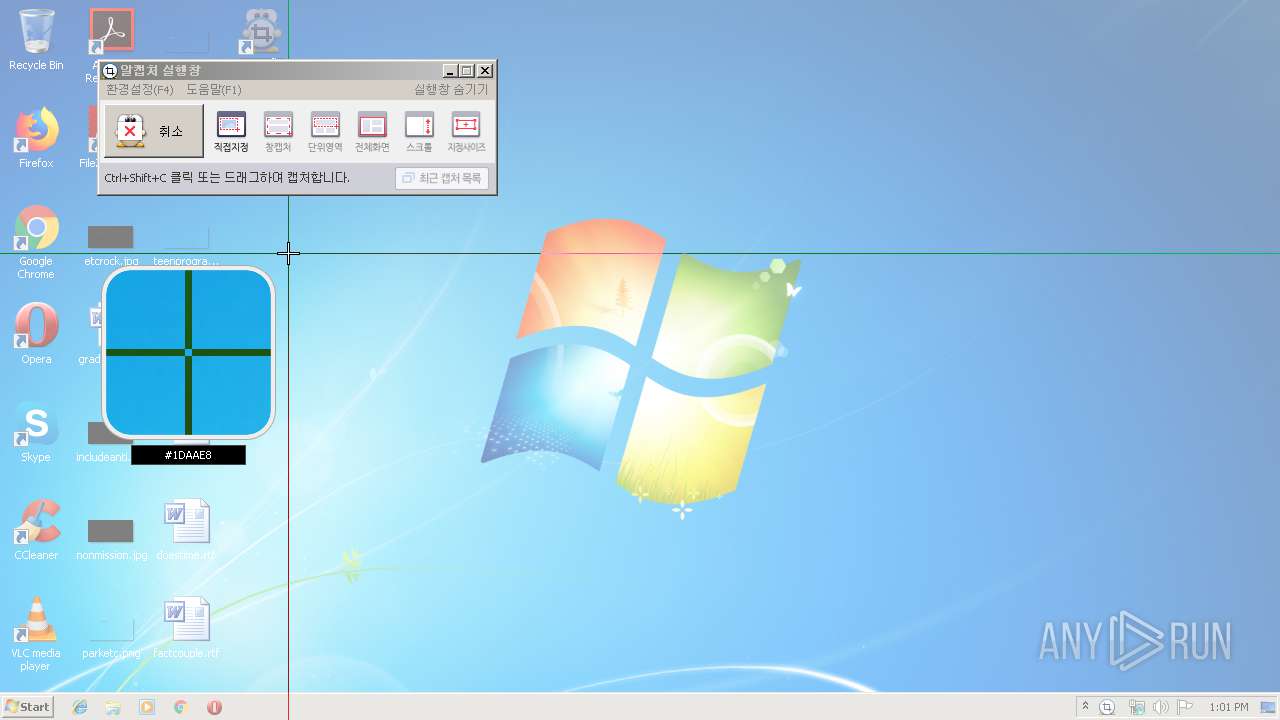Select the 스크롤 scroll capture icon

point(419,132)
